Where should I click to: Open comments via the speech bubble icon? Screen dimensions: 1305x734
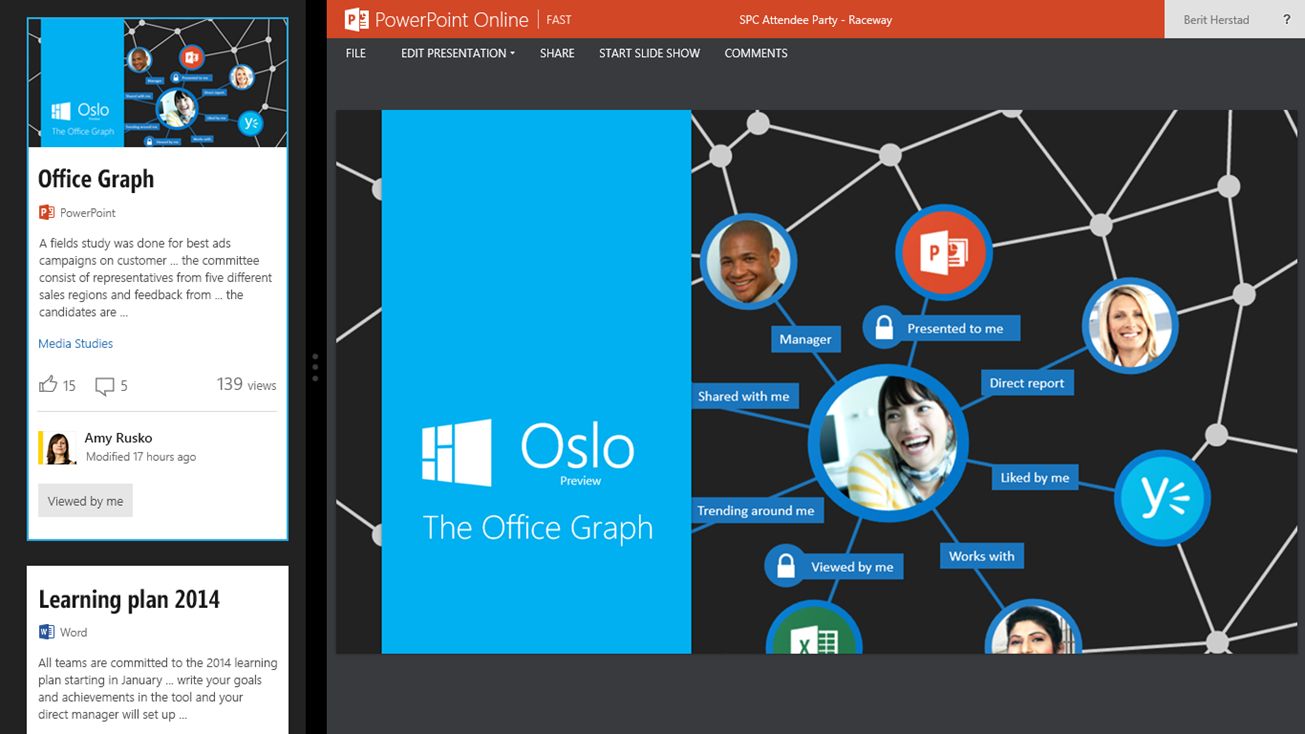(x=104, y=386)
